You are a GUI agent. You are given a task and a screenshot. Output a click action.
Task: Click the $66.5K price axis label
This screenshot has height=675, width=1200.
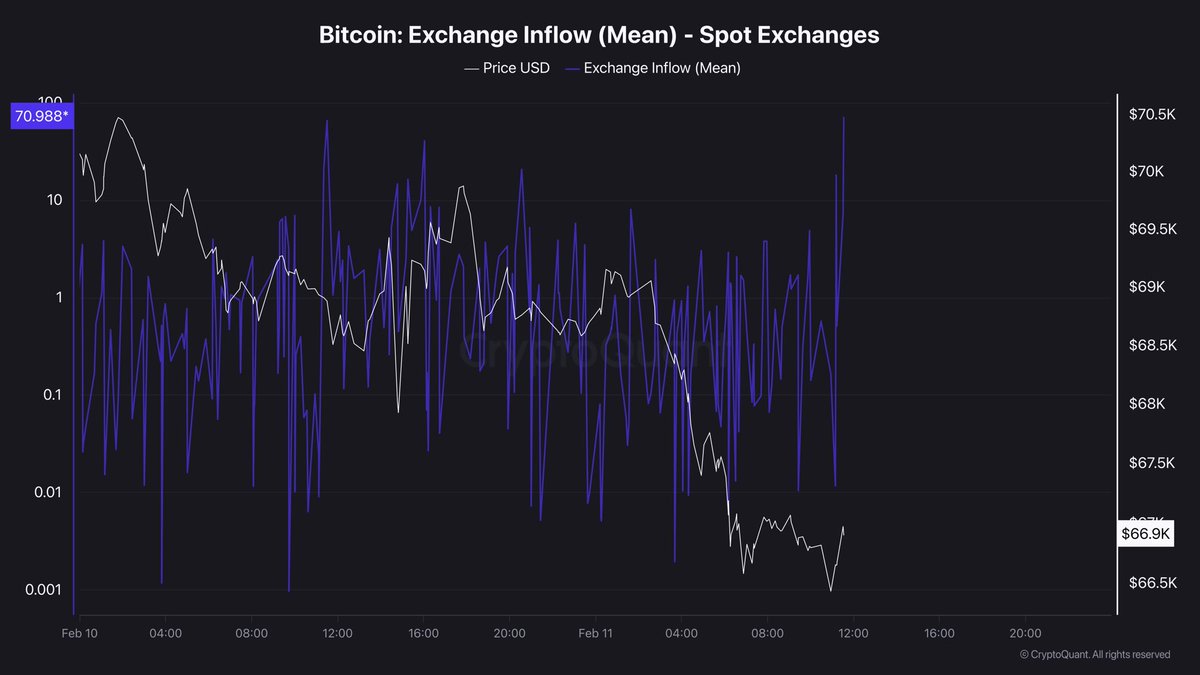tap(1152, 583)
